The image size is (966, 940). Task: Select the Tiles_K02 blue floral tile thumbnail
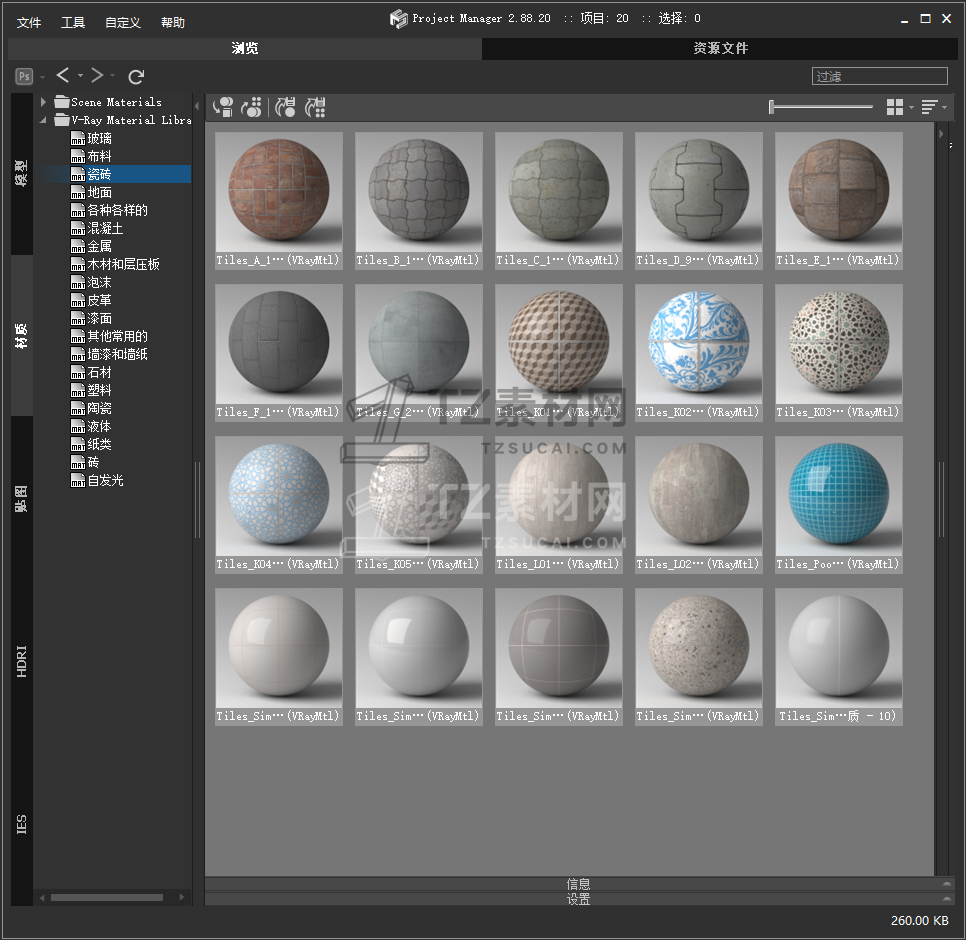point(699,345)
